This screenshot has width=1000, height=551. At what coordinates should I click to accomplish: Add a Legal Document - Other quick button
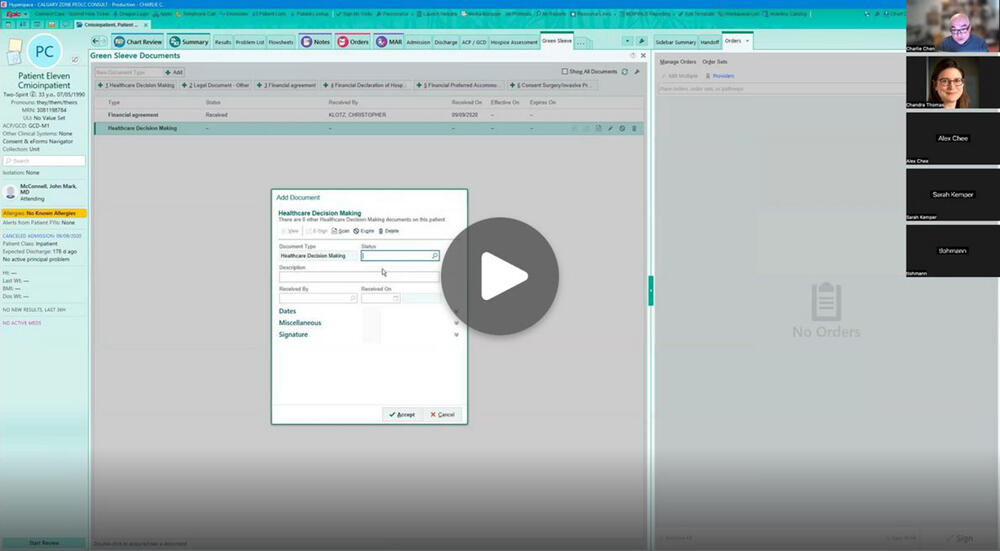pos(216,85)
